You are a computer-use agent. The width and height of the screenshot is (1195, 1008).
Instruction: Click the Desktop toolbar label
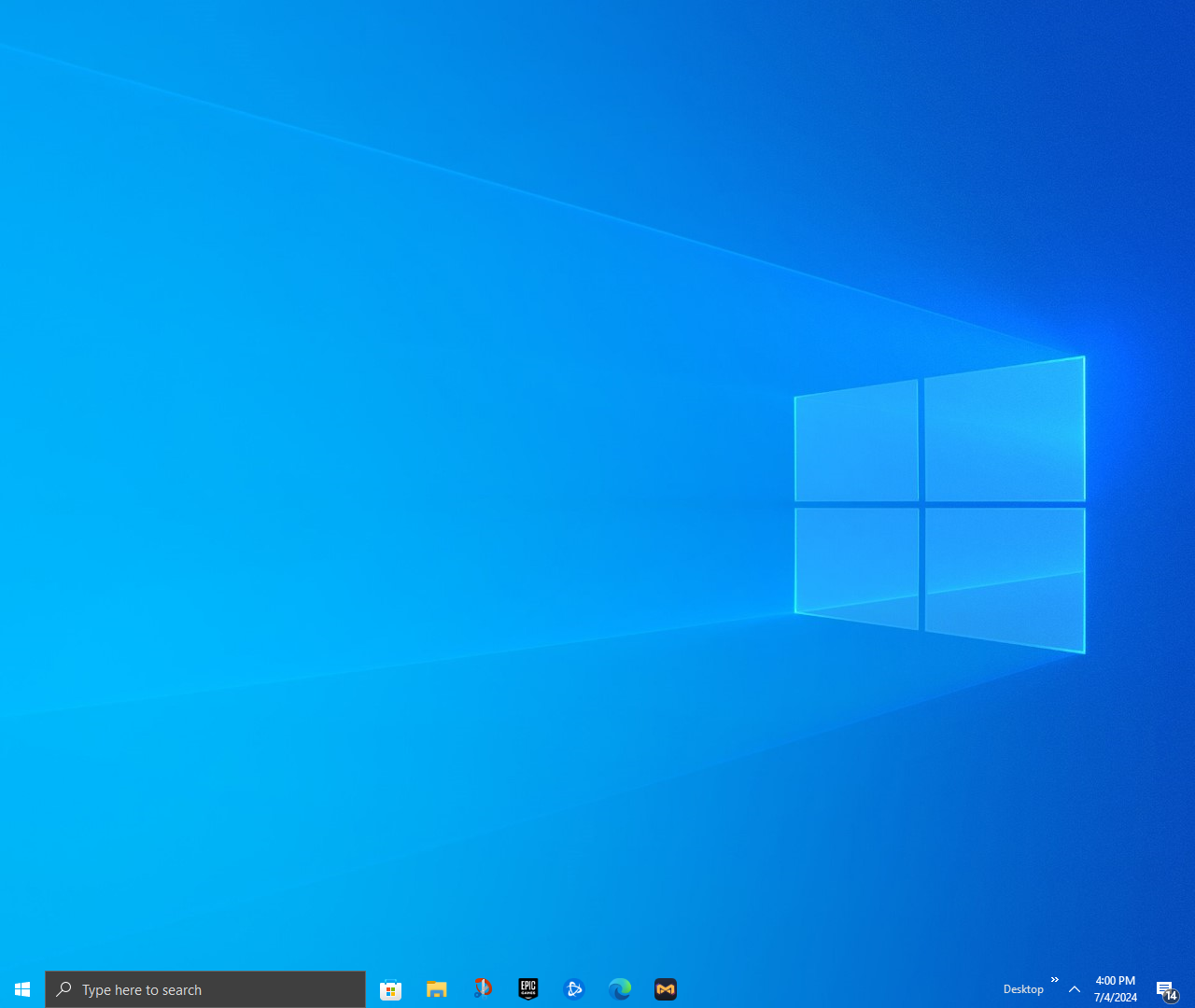coord(1023,989)
